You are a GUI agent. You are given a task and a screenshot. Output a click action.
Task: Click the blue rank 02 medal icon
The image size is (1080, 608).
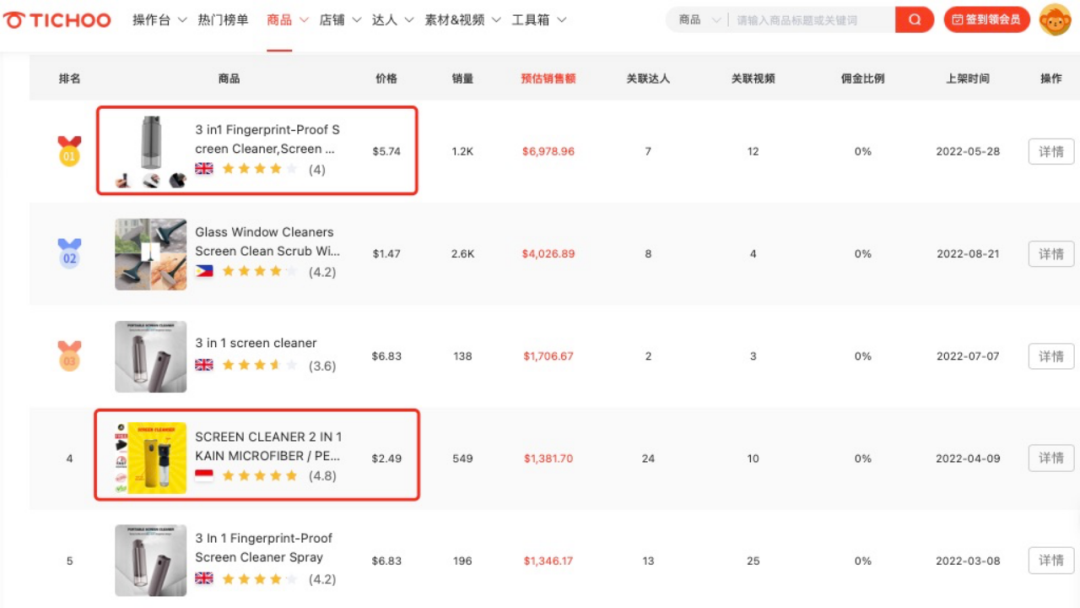(x=69, y=253)
